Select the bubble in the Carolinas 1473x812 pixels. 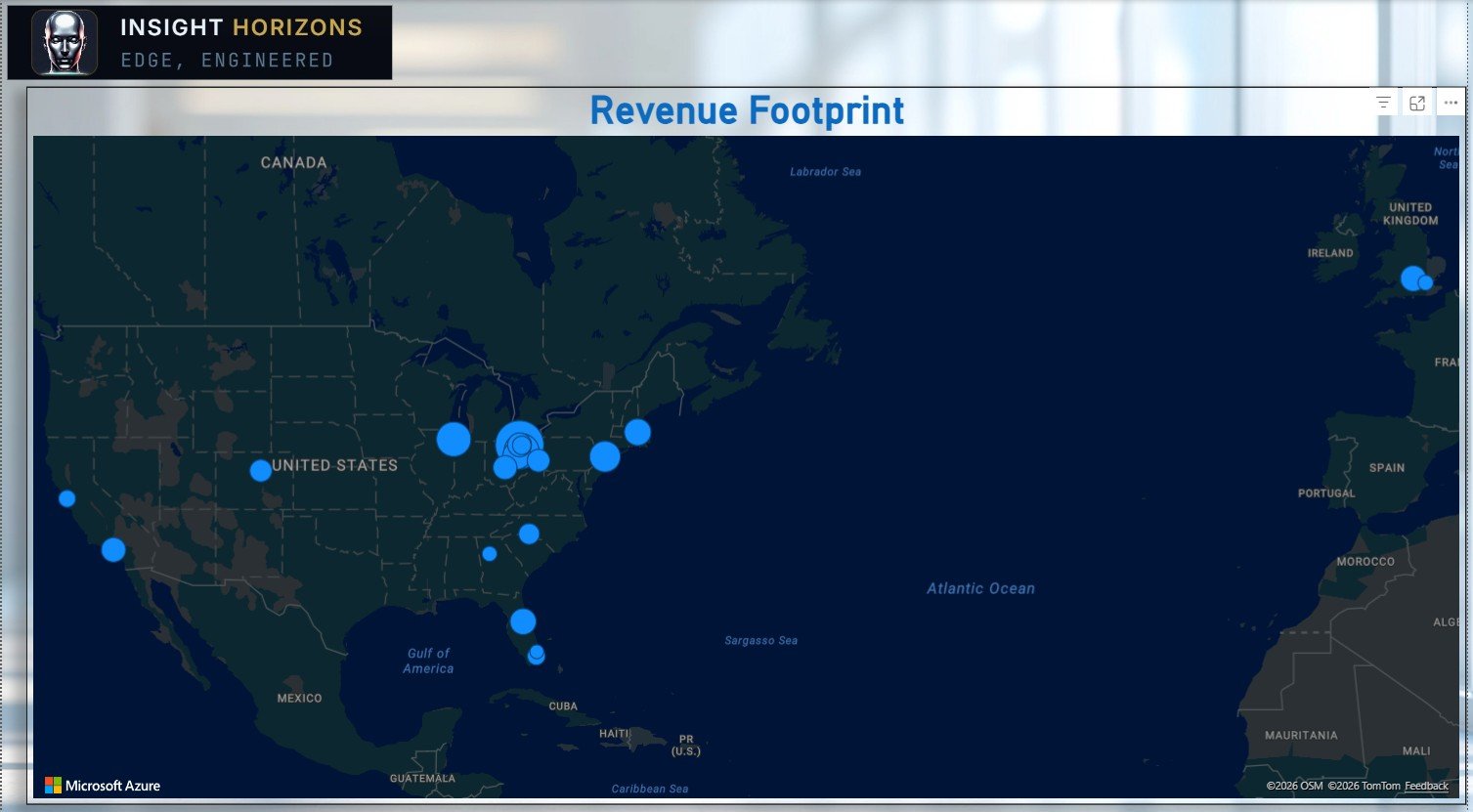tap(529, 534)
